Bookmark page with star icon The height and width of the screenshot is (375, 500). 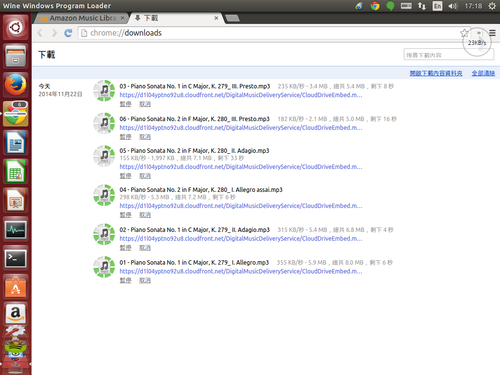pos(464,33)
